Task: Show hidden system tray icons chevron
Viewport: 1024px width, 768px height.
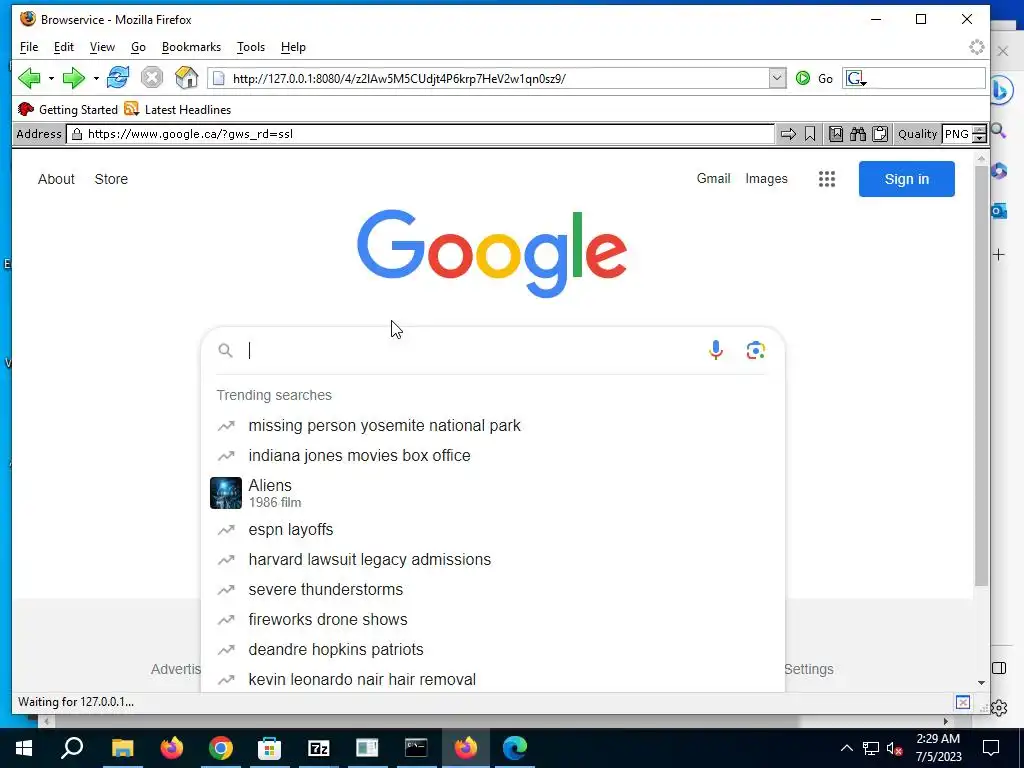Action: point(846,748)
